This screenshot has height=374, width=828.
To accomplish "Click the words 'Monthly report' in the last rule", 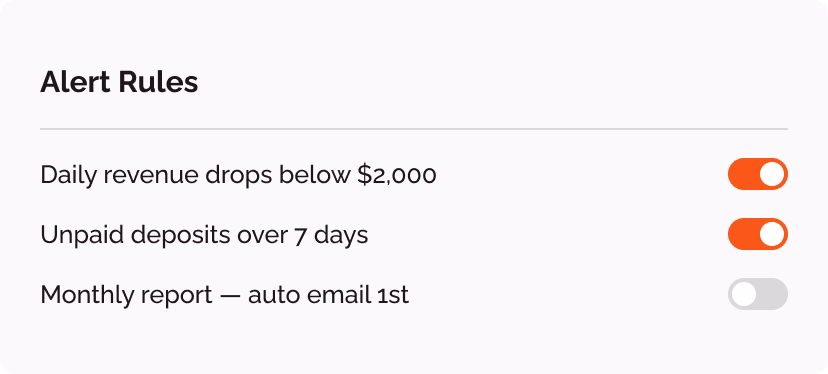I will (126, 295).
